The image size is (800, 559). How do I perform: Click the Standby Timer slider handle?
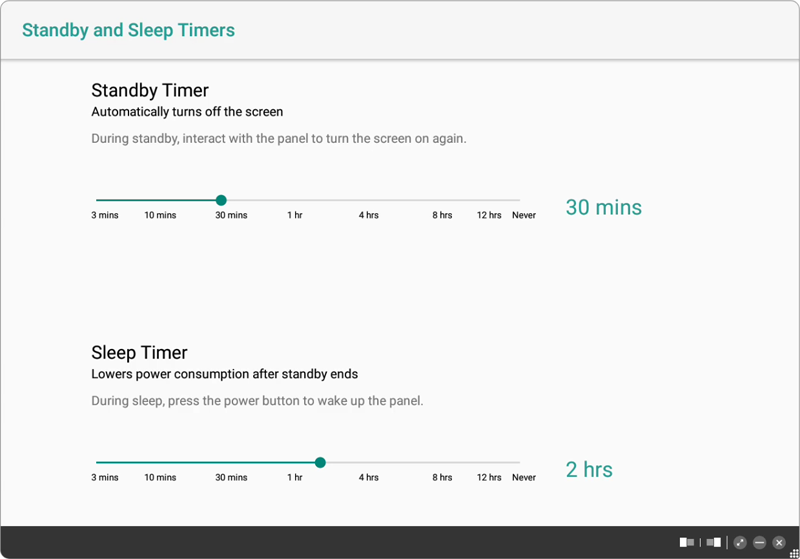pyautogui.click(x=221, y=201)
